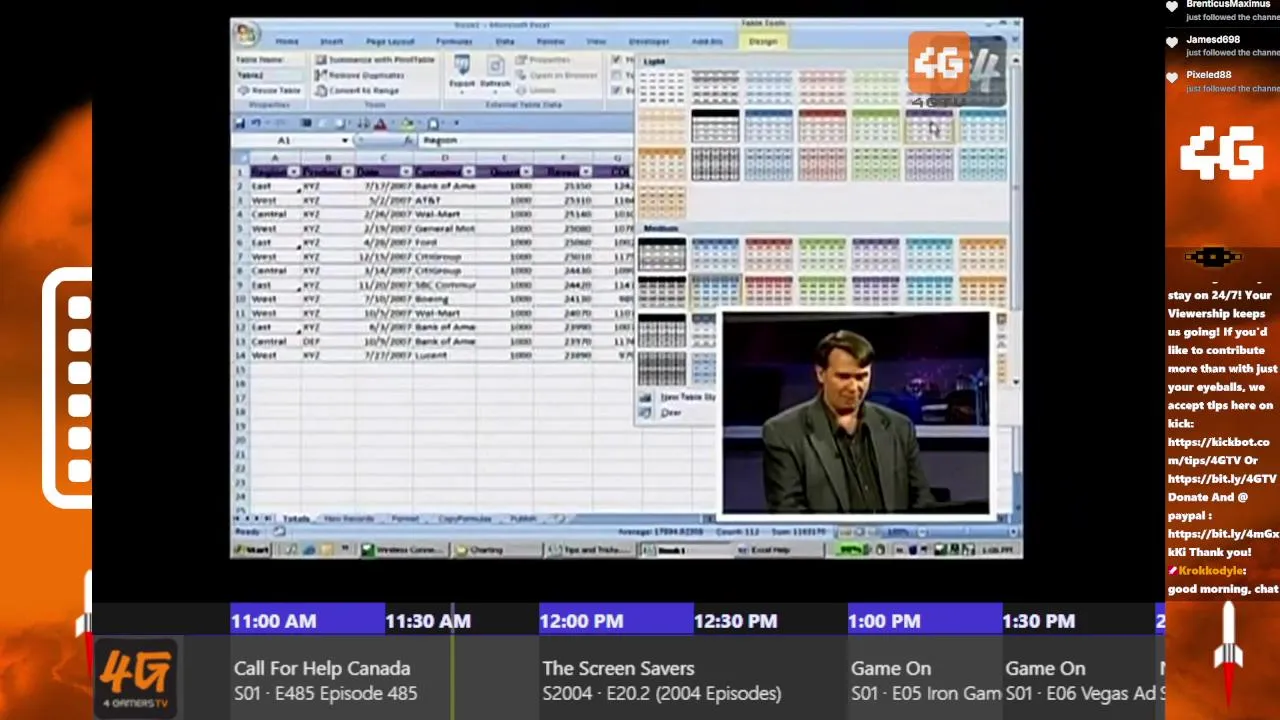Click the Windows Start button
The width and height of the screenshot is (1280, 720).
click(x=254, y=550)
